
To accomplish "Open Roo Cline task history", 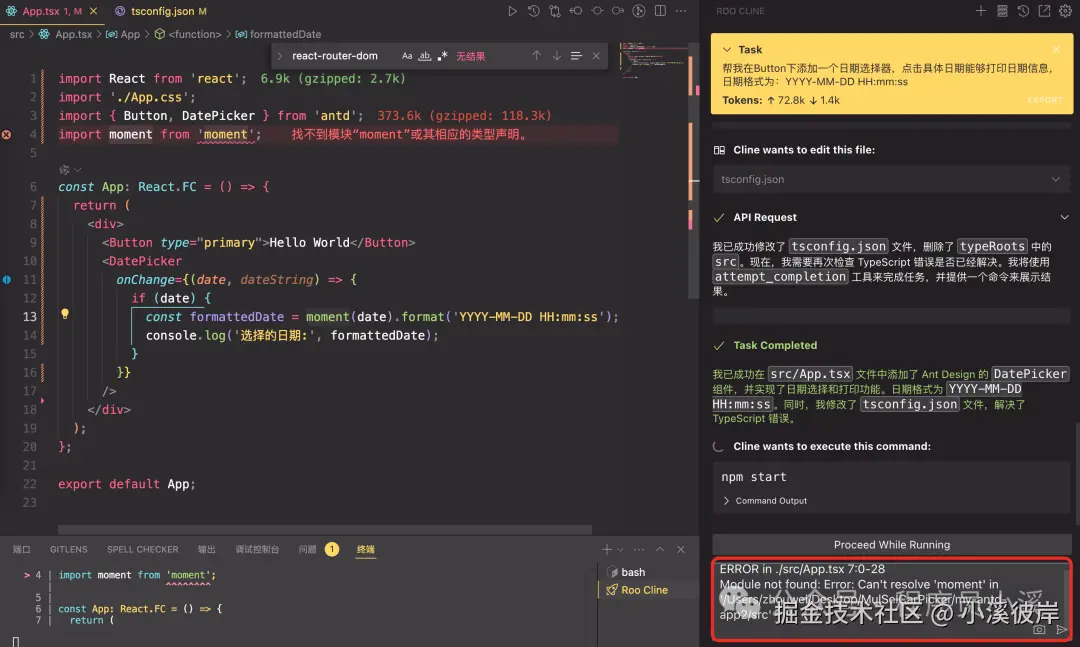I will (1024, 11).
